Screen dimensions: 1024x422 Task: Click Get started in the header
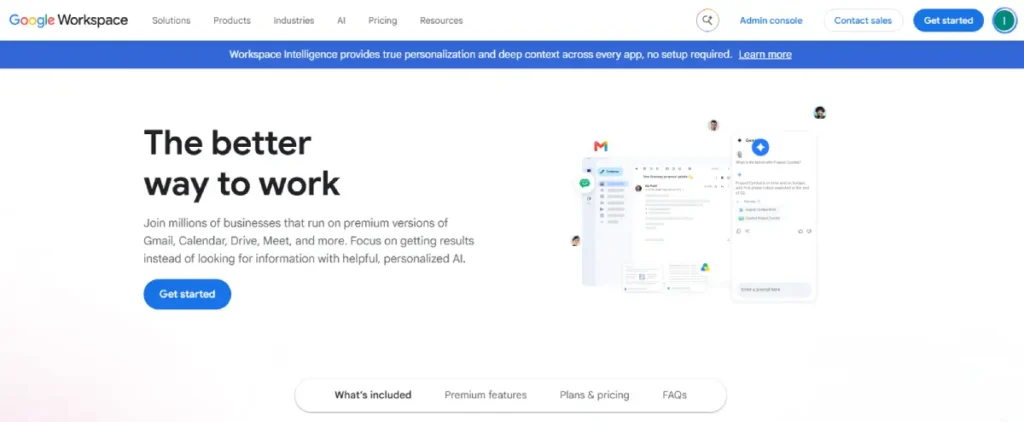pyautogui.click(x=948, y=20)
